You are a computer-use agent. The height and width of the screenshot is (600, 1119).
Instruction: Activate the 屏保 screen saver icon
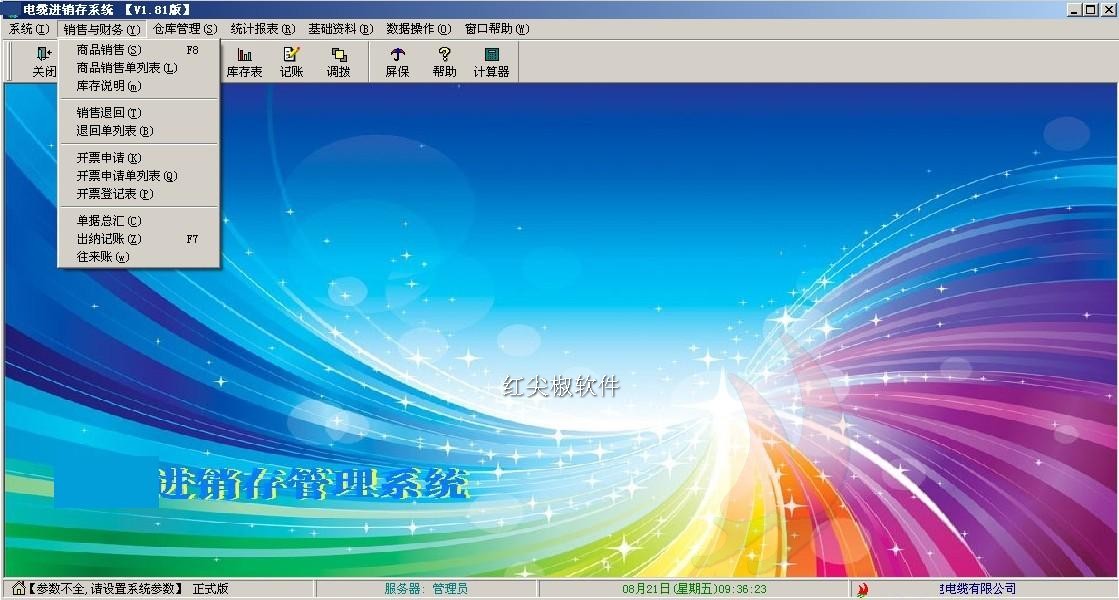pos(398,61)
